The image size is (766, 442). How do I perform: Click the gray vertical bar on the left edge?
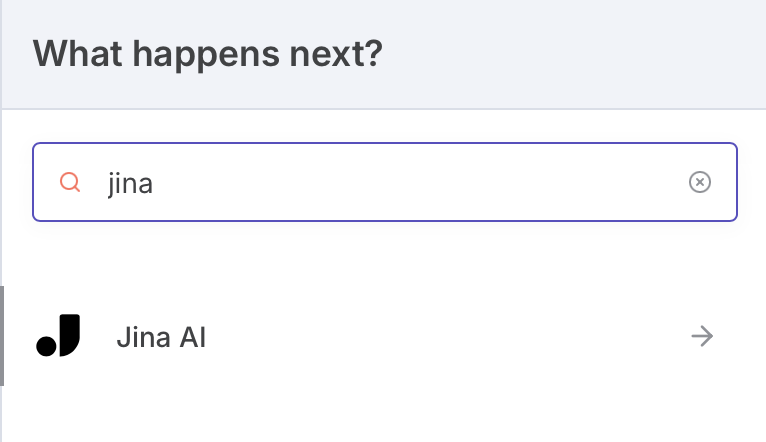(x=2, y=336)
